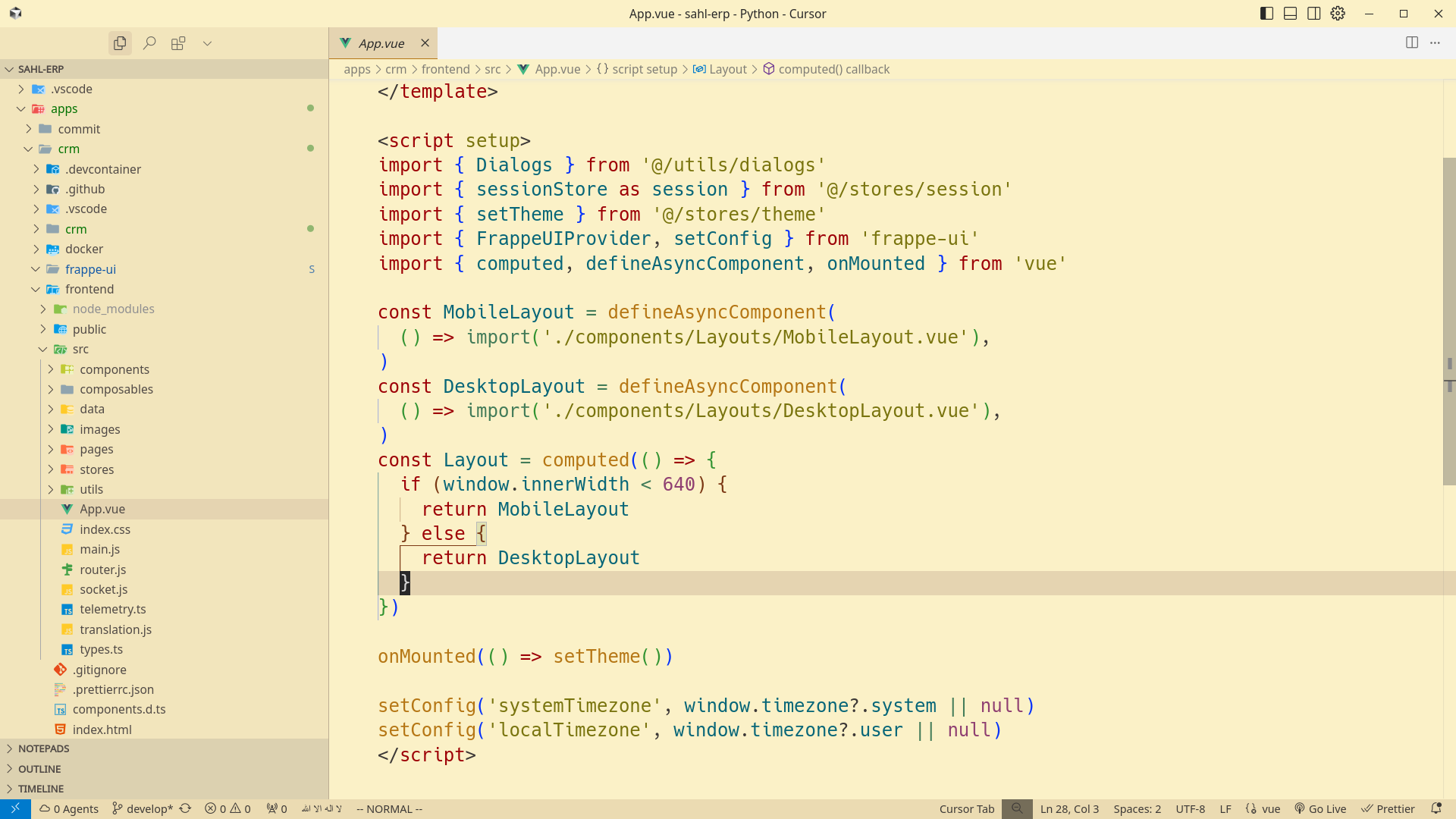
Task: Open editor more actions ellipsis
Action: 1435,42
